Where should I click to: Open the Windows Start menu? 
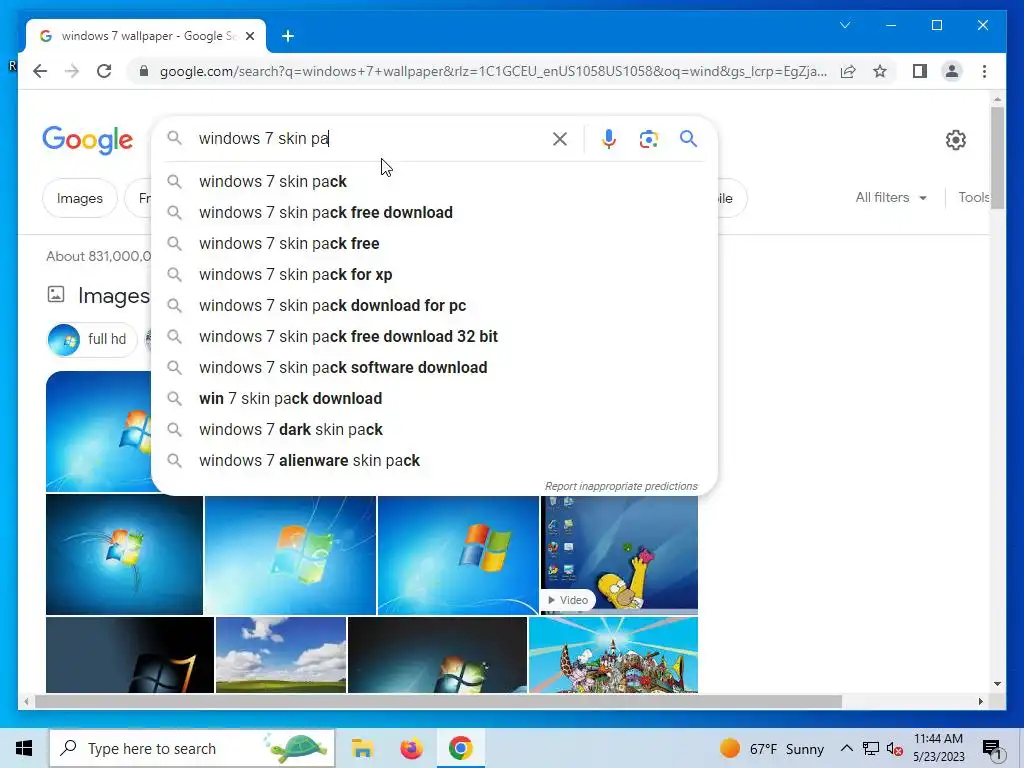pyautogui.click(x=24, y=748)
